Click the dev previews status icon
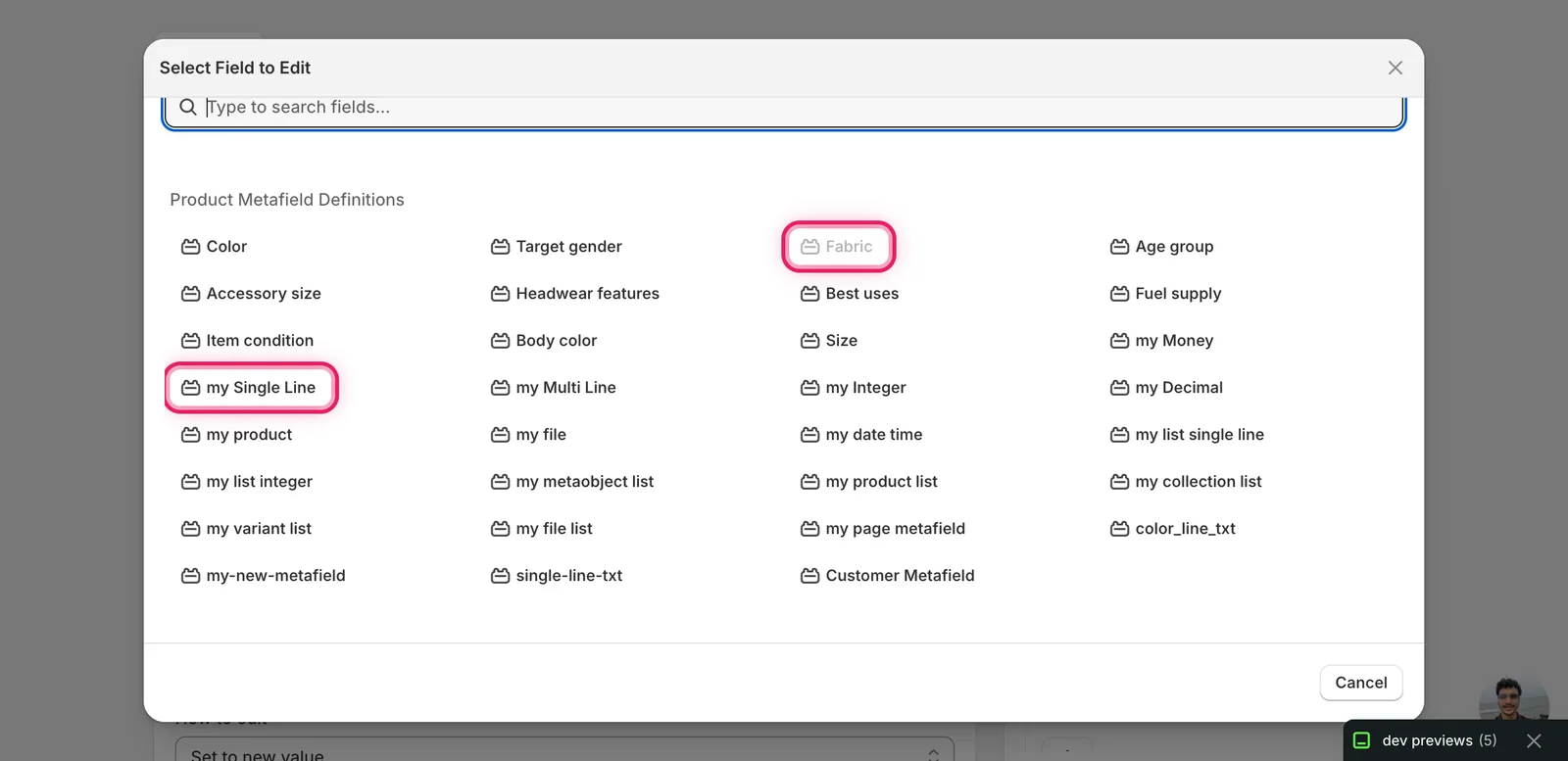 [x=1361, y=740]
